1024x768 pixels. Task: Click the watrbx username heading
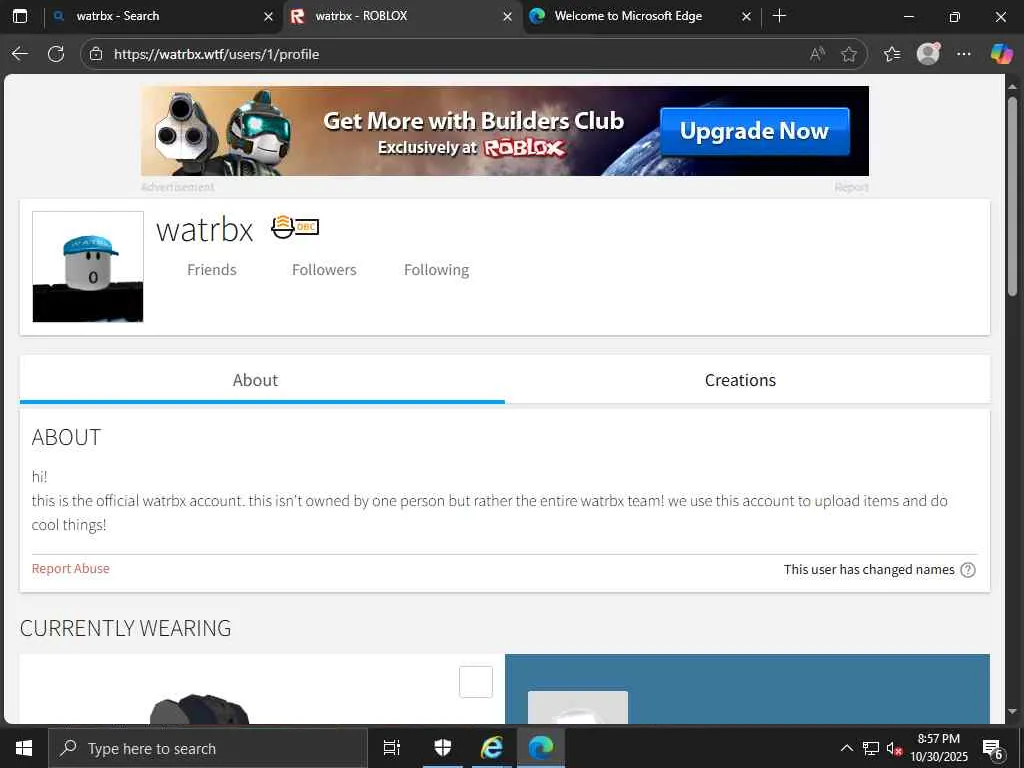(204, 229)
